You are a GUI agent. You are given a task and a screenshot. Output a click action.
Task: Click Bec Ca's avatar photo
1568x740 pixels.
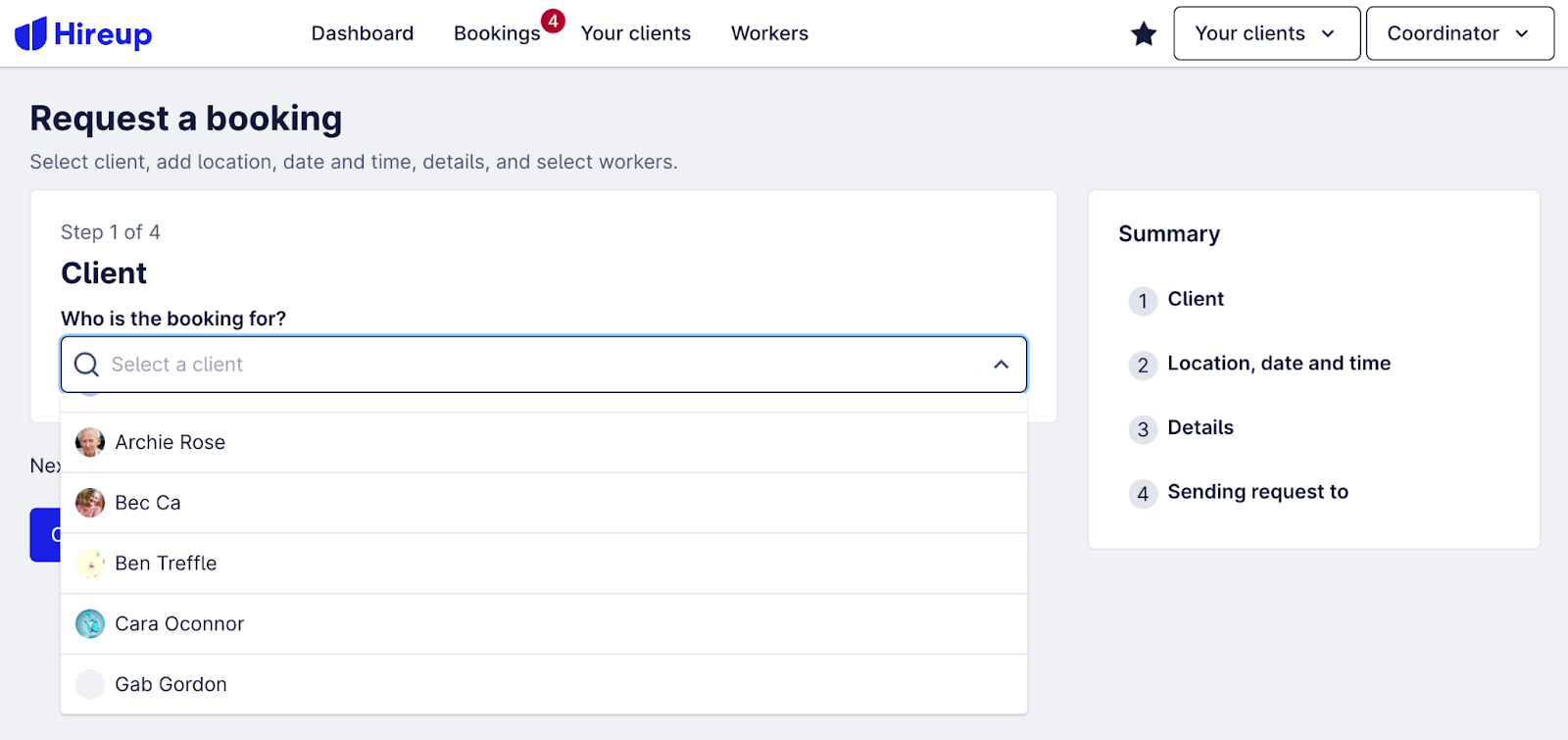pos(90,503)
